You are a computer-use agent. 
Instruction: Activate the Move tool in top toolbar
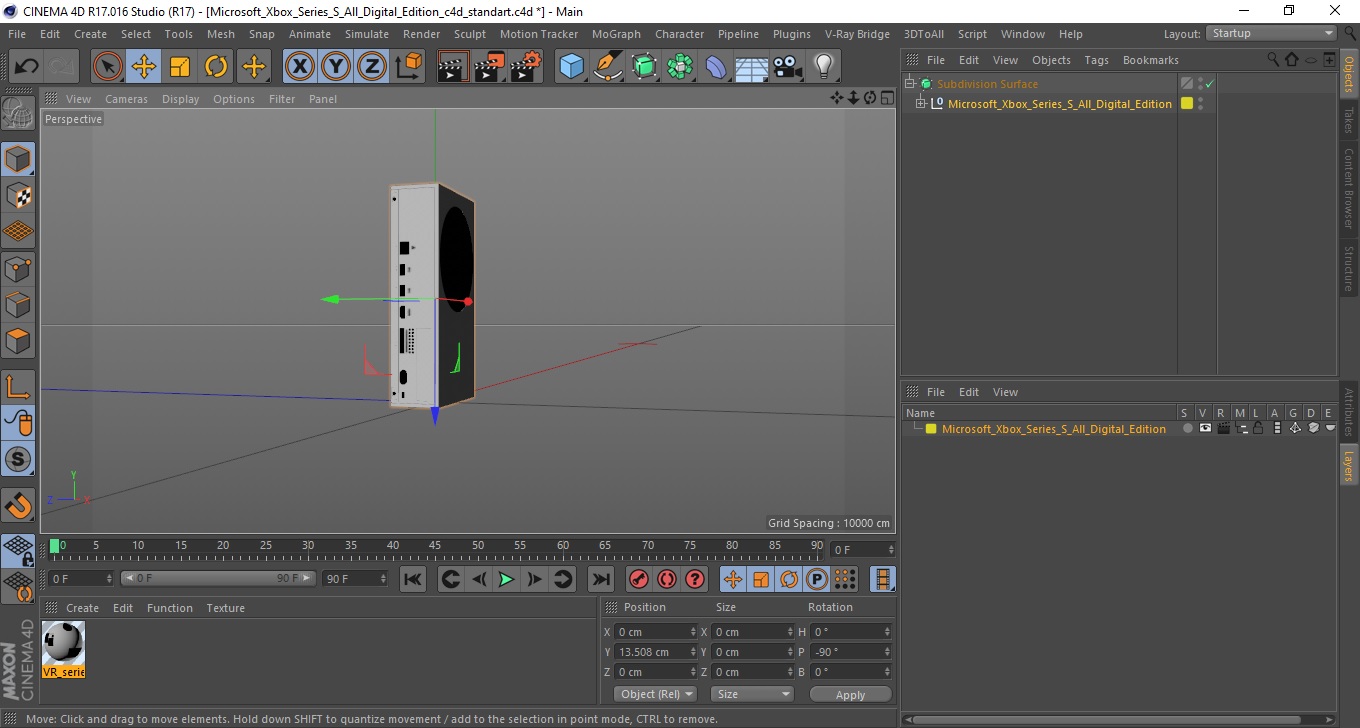[x=144, y=67]
